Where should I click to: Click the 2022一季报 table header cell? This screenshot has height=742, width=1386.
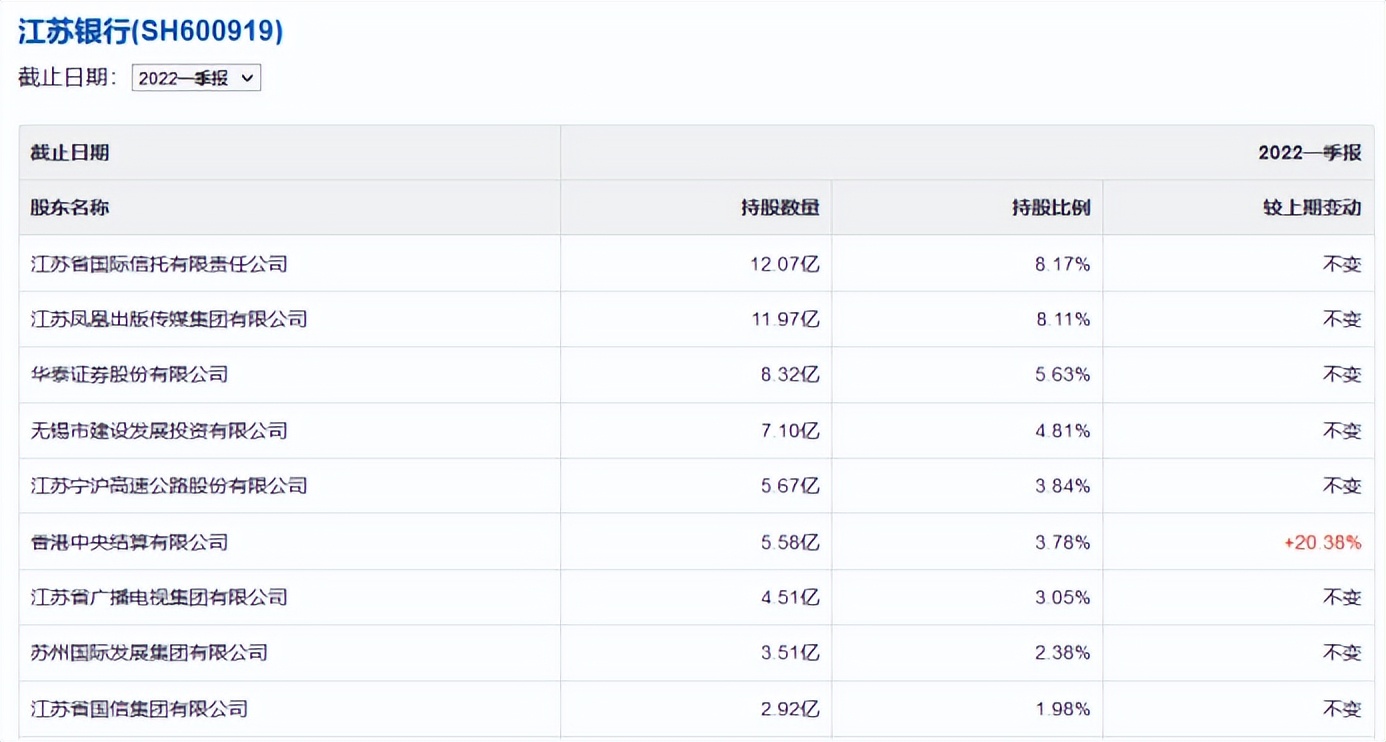pyautogui.click(x=1309, y=153)
